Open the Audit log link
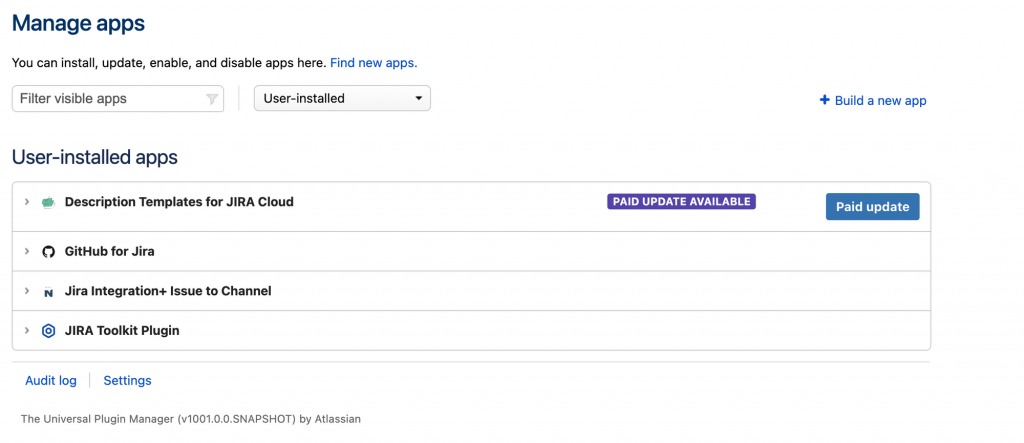Image resolution: width=1024 pixels, height=443 pixels. [51, 381]
